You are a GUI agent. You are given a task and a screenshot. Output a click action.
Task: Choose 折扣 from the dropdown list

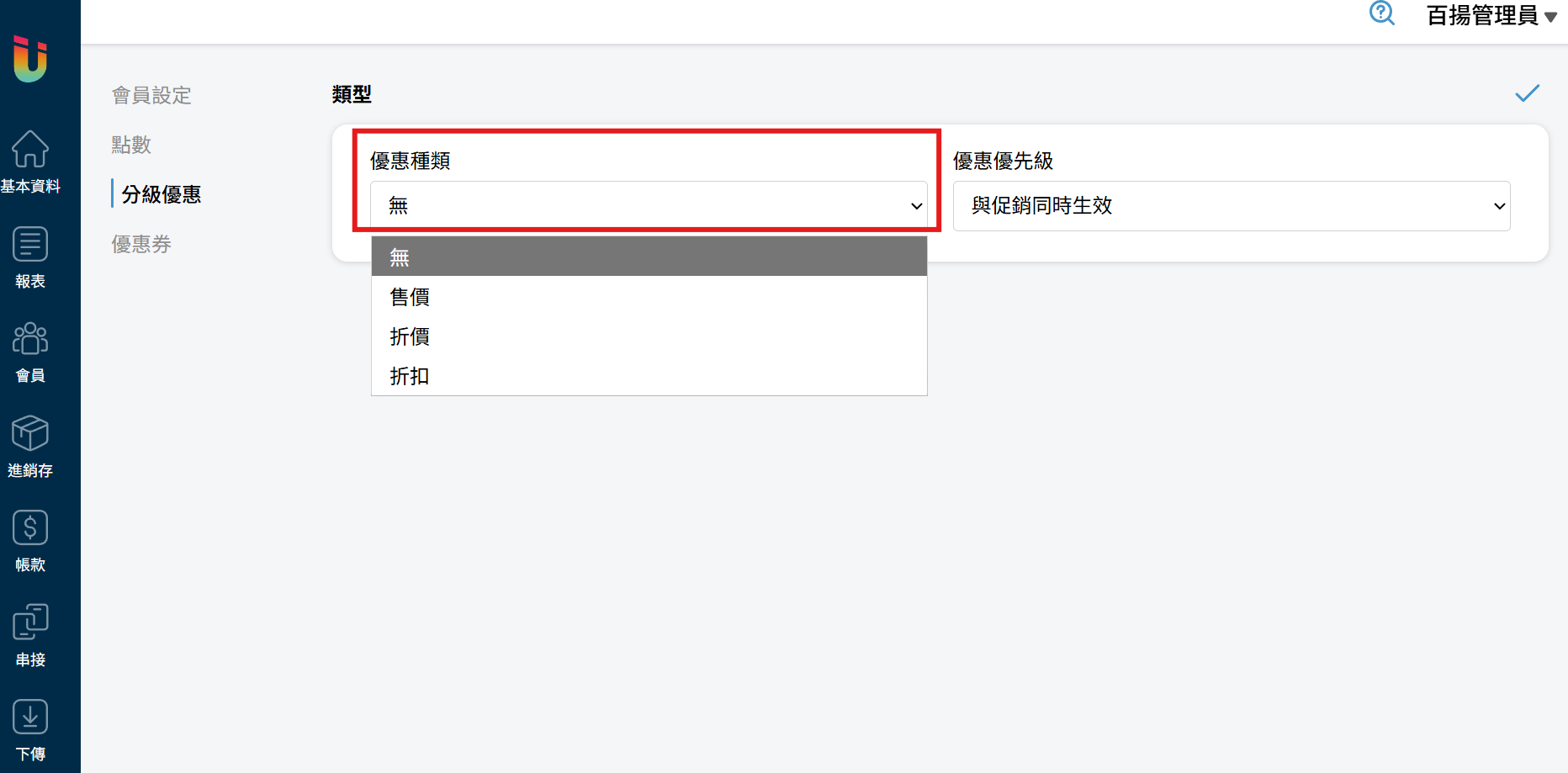648,376
